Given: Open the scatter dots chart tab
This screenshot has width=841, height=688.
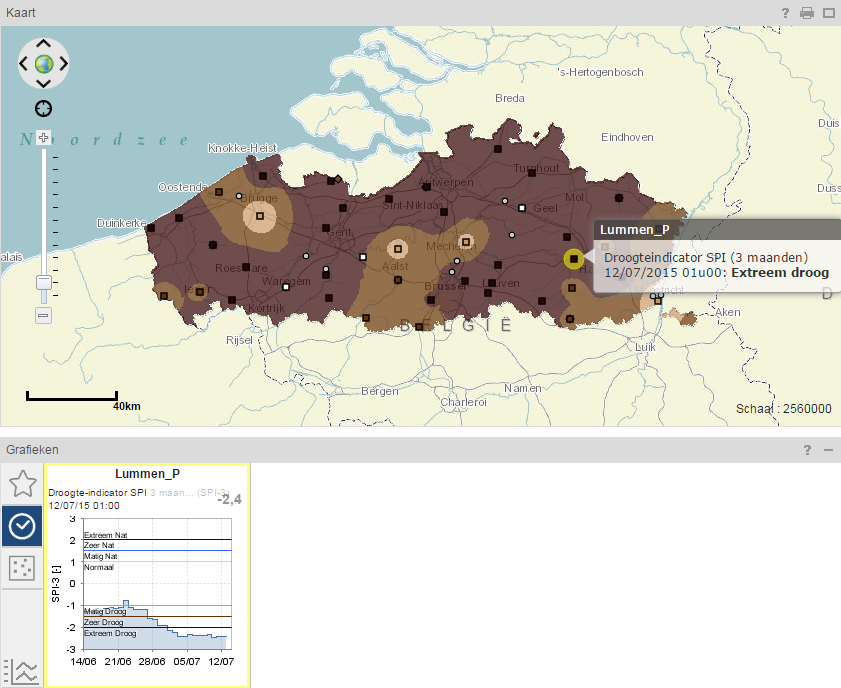Looking at the screenshot, I should click(22, 568).
